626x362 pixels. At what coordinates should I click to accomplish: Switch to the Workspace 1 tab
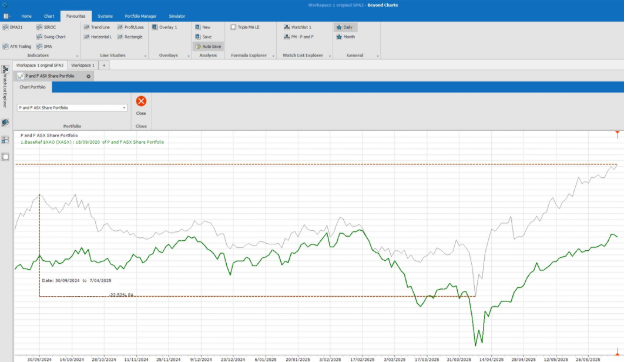(x=83, y=65)
